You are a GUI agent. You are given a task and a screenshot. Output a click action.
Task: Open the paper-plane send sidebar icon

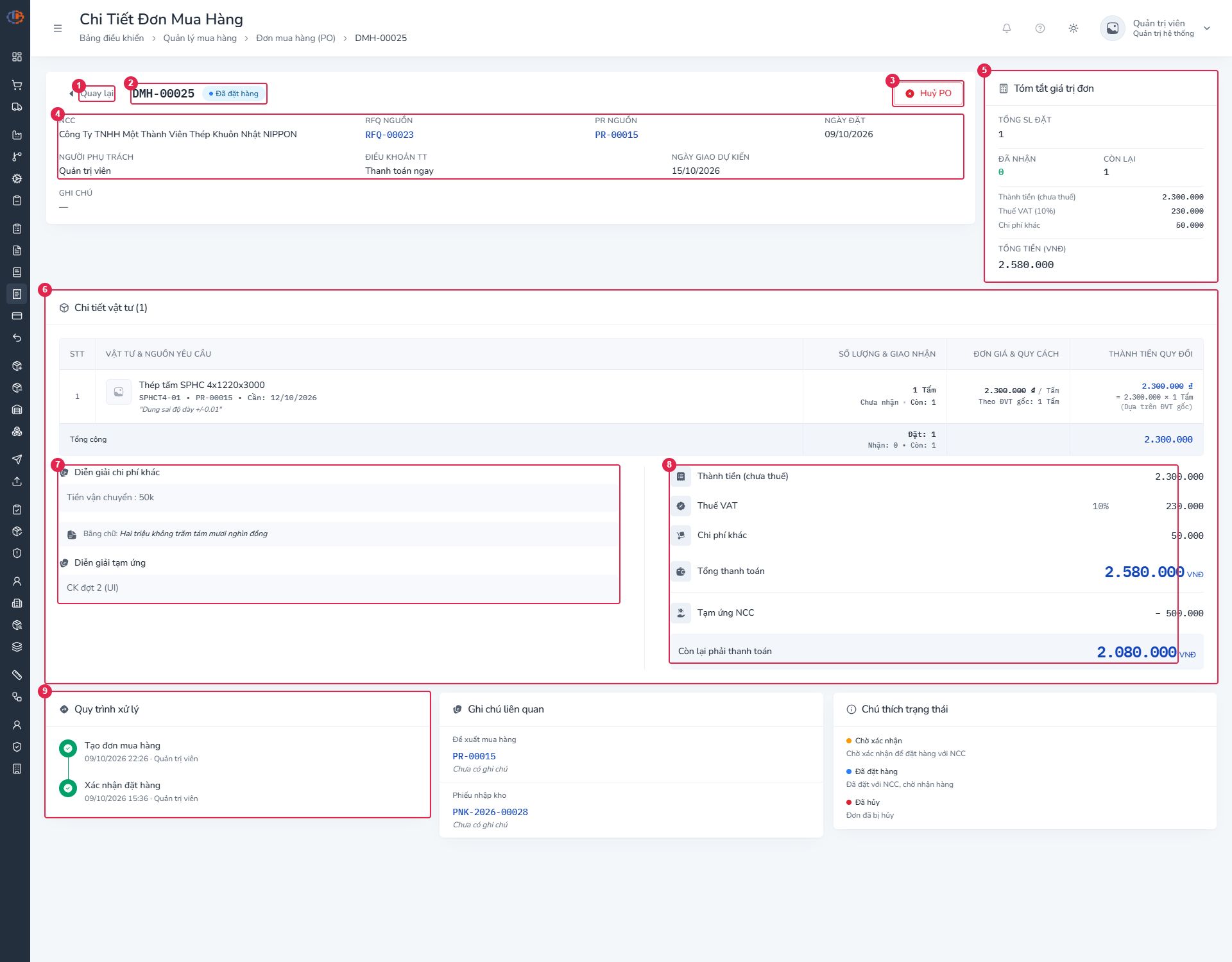[17, 460]
